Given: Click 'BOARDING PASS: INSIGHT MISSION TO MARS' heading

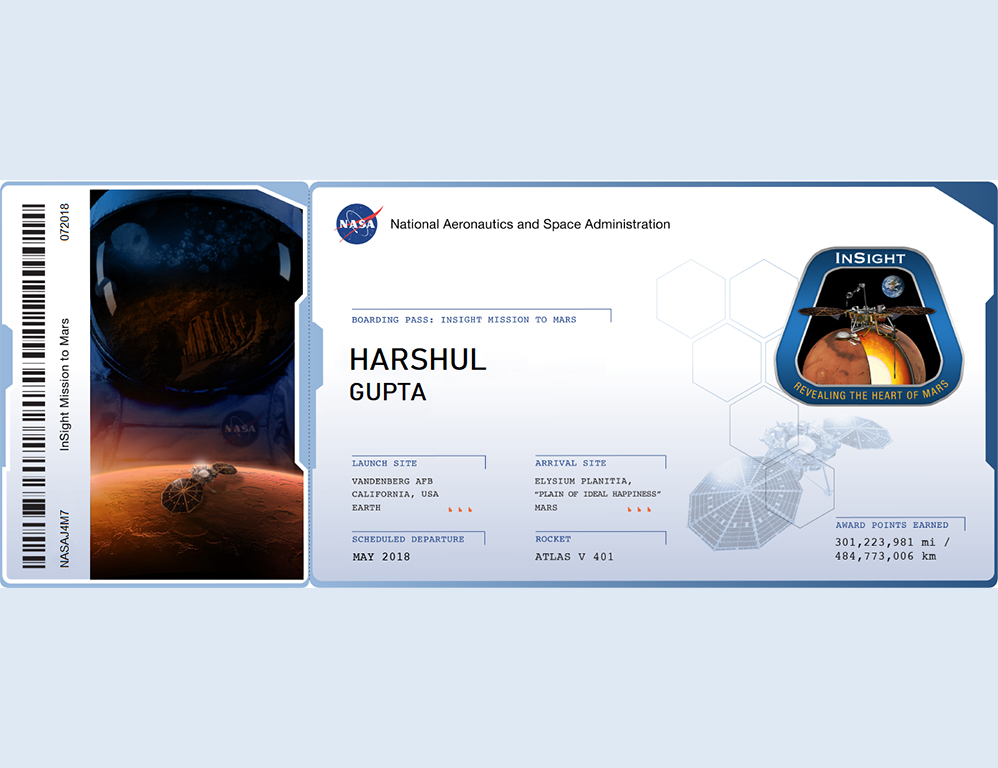Looking at the screenshot, I should (x=464, y=320).
